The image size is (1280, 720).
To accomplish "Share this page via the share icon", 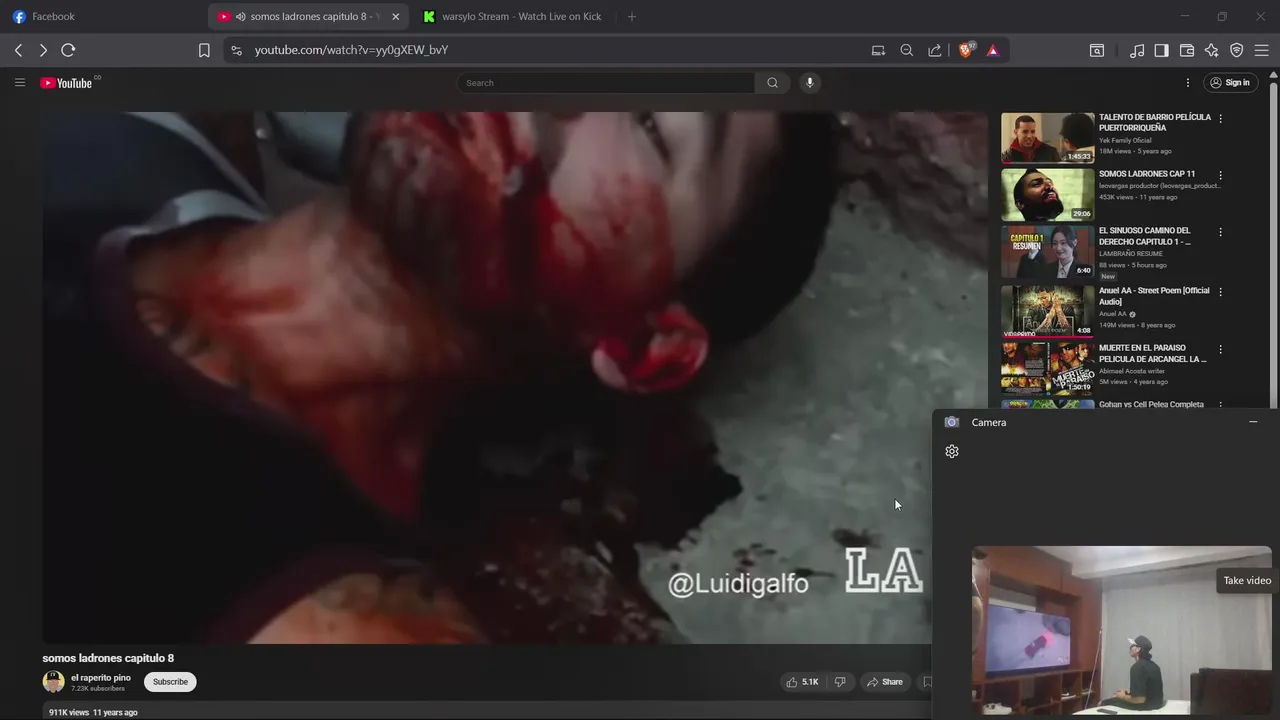I will (934, 50).
